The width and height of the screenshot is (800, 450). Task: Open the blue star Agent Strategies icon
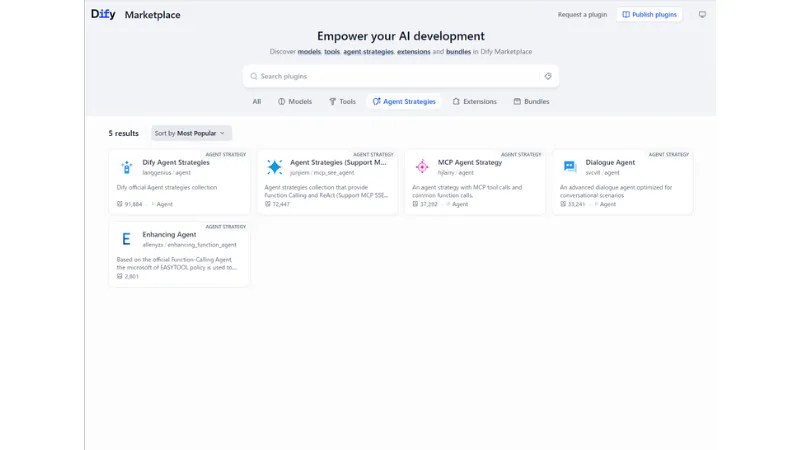[x=274, y=167]
